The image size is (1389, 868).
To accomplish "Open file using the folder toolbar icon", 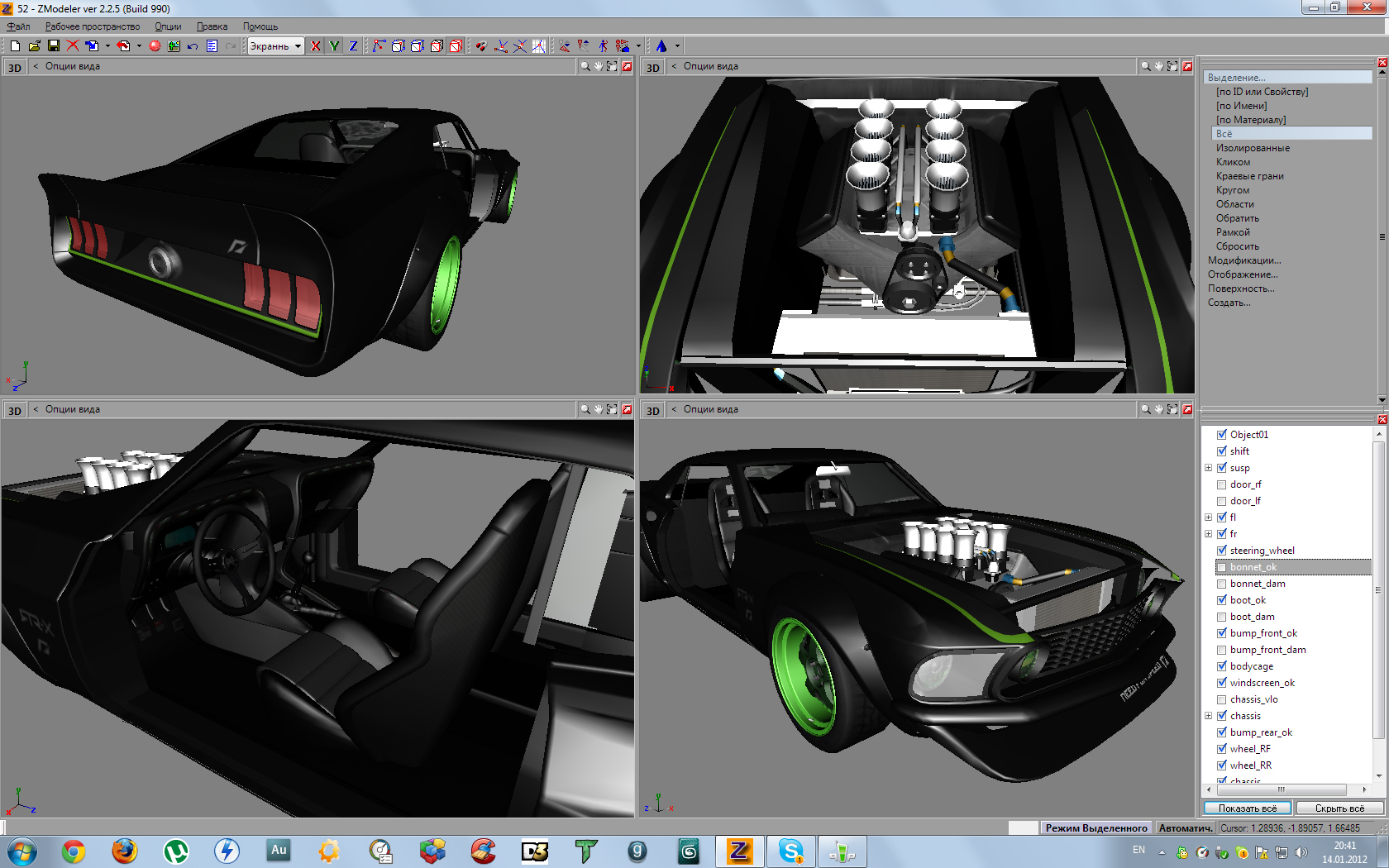I will pyautogui.click(x=35, y=46).
